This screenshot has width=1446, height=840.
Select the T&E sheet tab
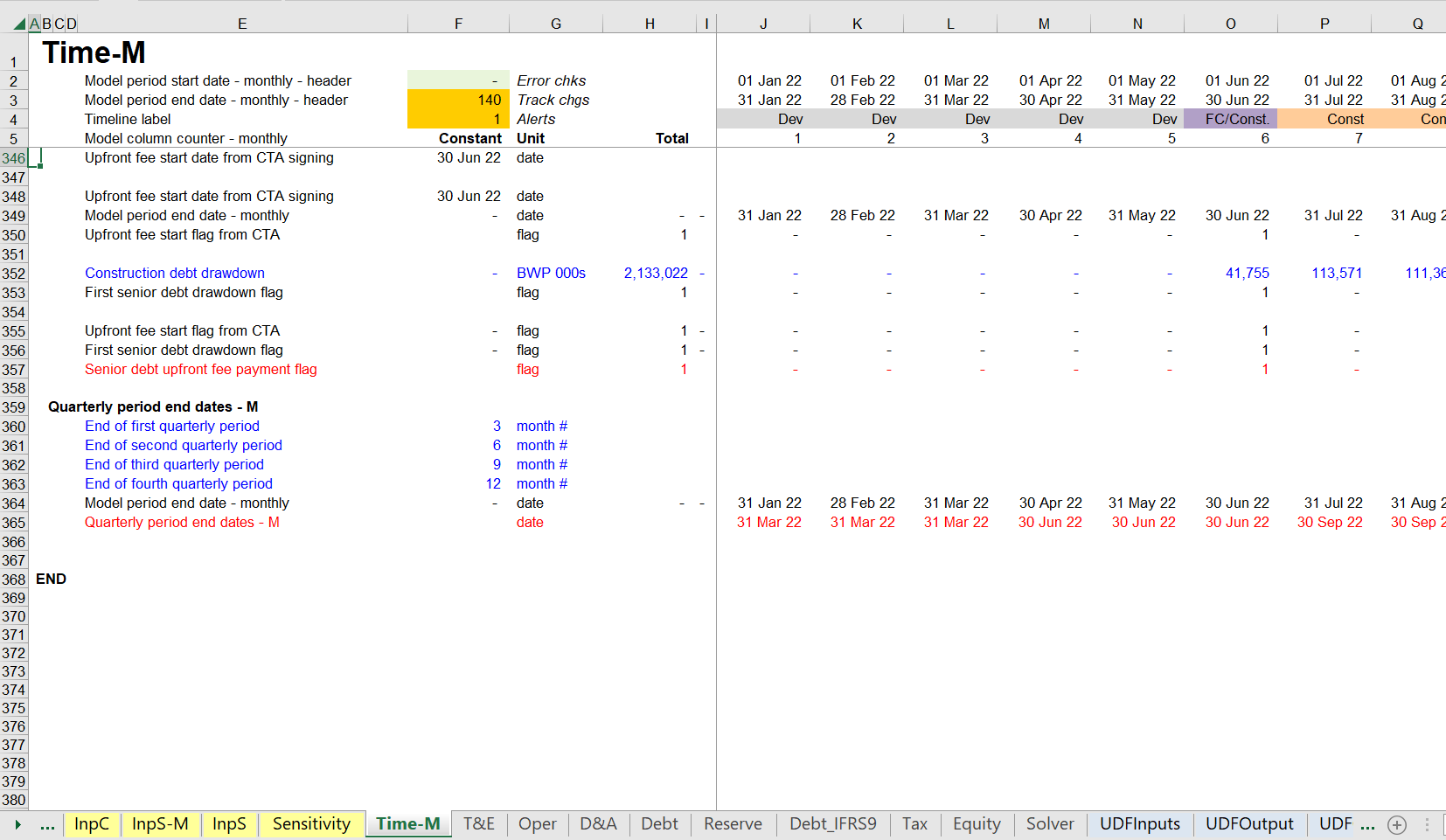coord(479,823)
